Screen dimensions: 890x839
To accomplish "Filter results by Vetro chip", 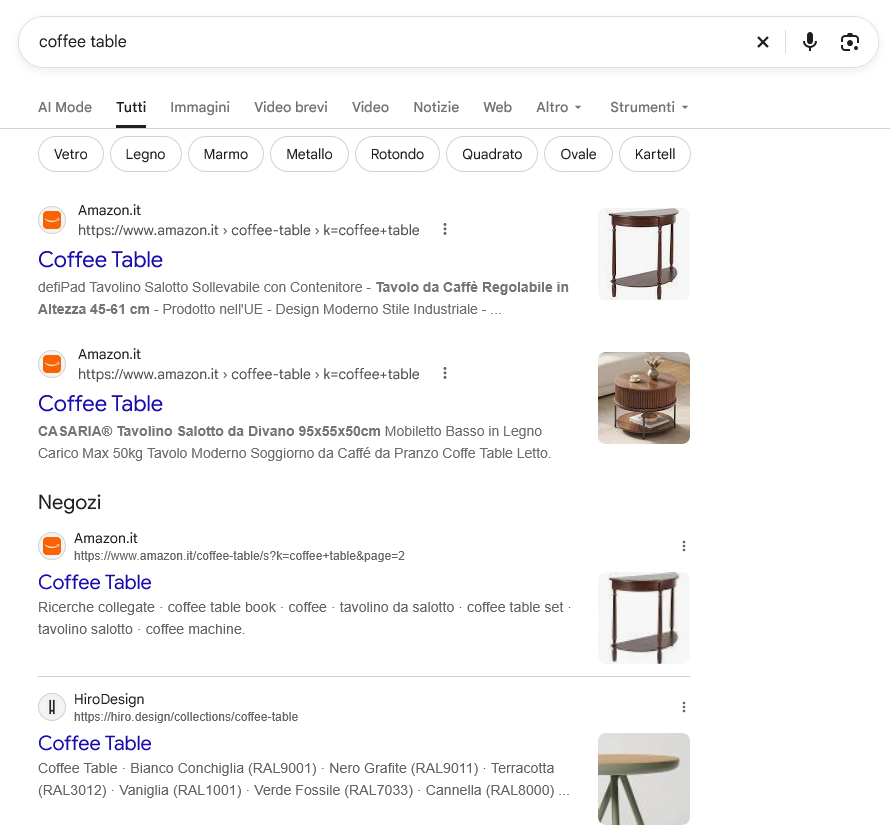I will point(71,154).
